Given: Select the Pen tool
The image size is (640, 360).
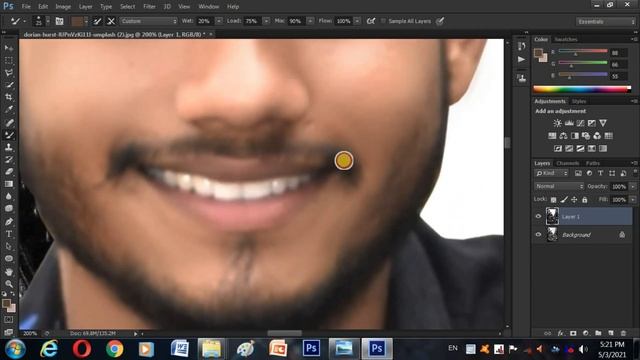Looking at the screenshot, I should tap(9, 222).
